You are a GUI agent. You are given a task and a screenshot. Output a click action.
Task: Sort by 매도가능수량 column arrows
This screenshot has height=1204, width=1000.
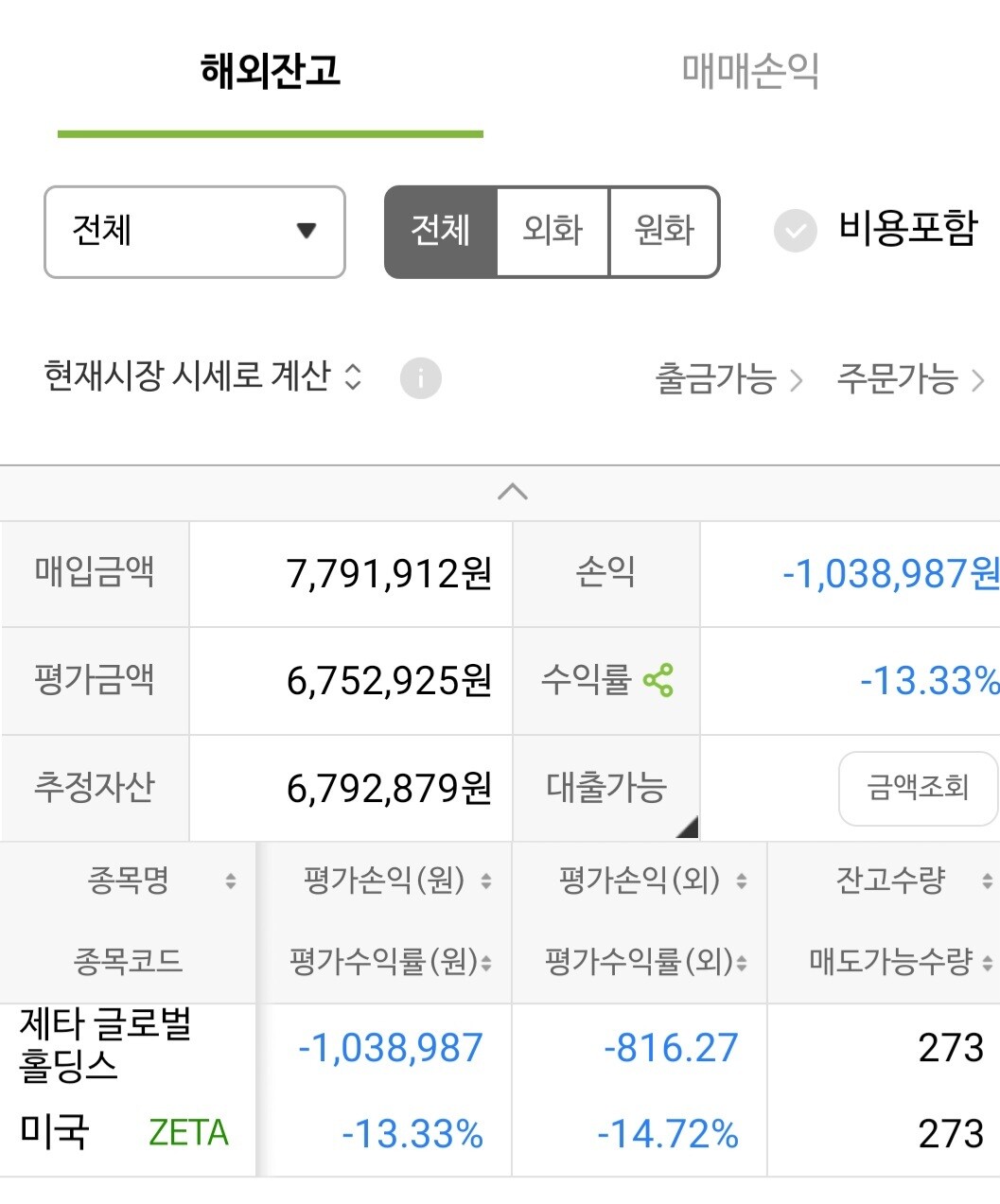[x=987, y=963]
